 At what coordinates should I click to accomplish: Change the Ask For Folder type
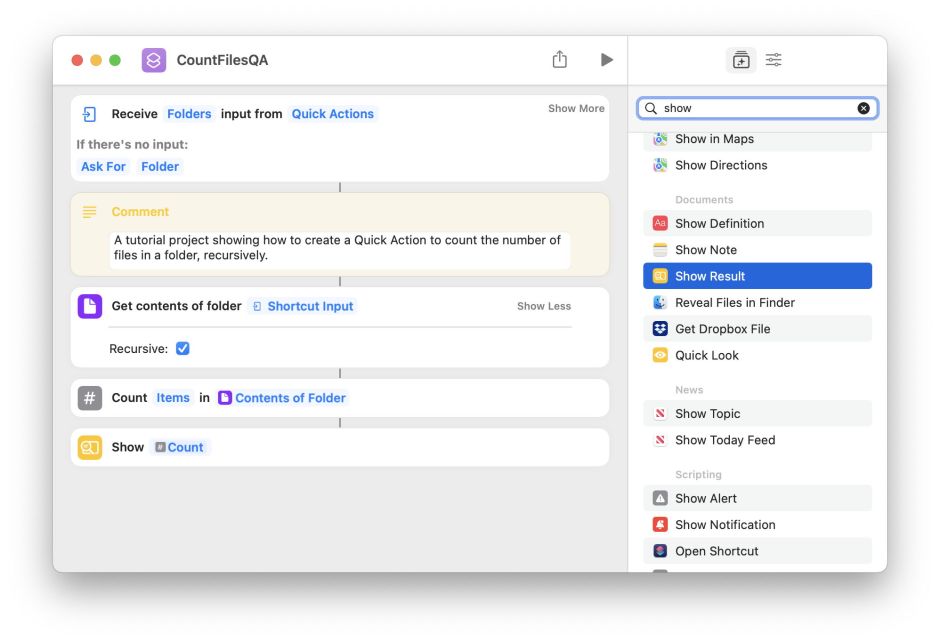pos(159,166)
